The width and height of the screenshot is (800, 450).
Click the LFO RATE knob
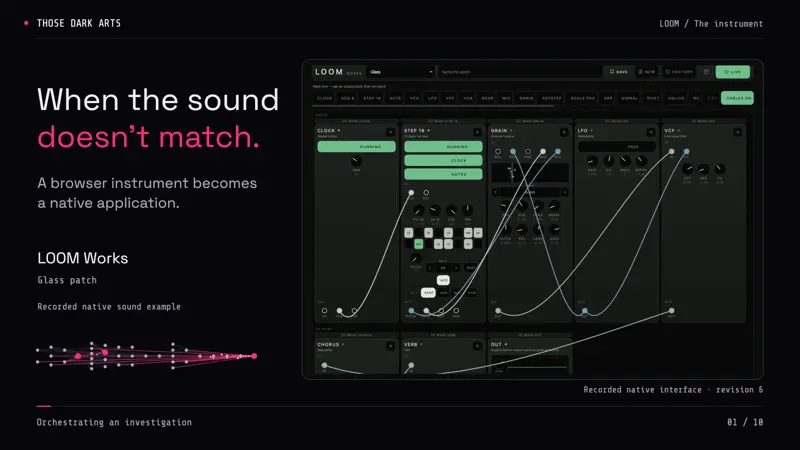[x=592, y=161]
